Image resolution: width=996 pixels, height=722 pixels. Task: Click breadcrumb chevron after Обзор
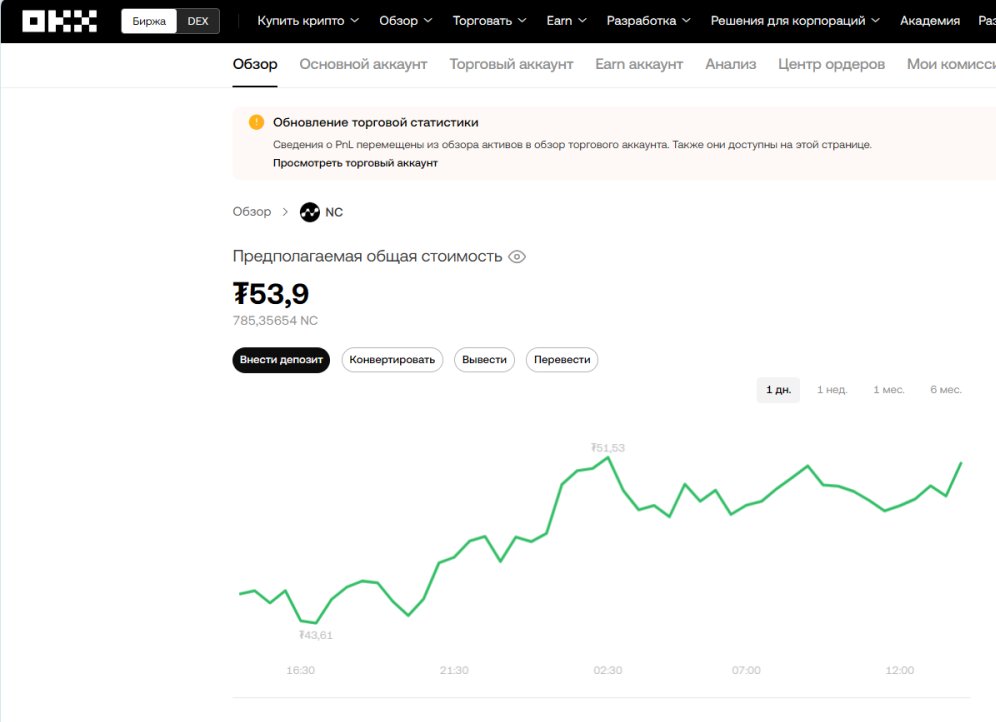tap(285, 211)
